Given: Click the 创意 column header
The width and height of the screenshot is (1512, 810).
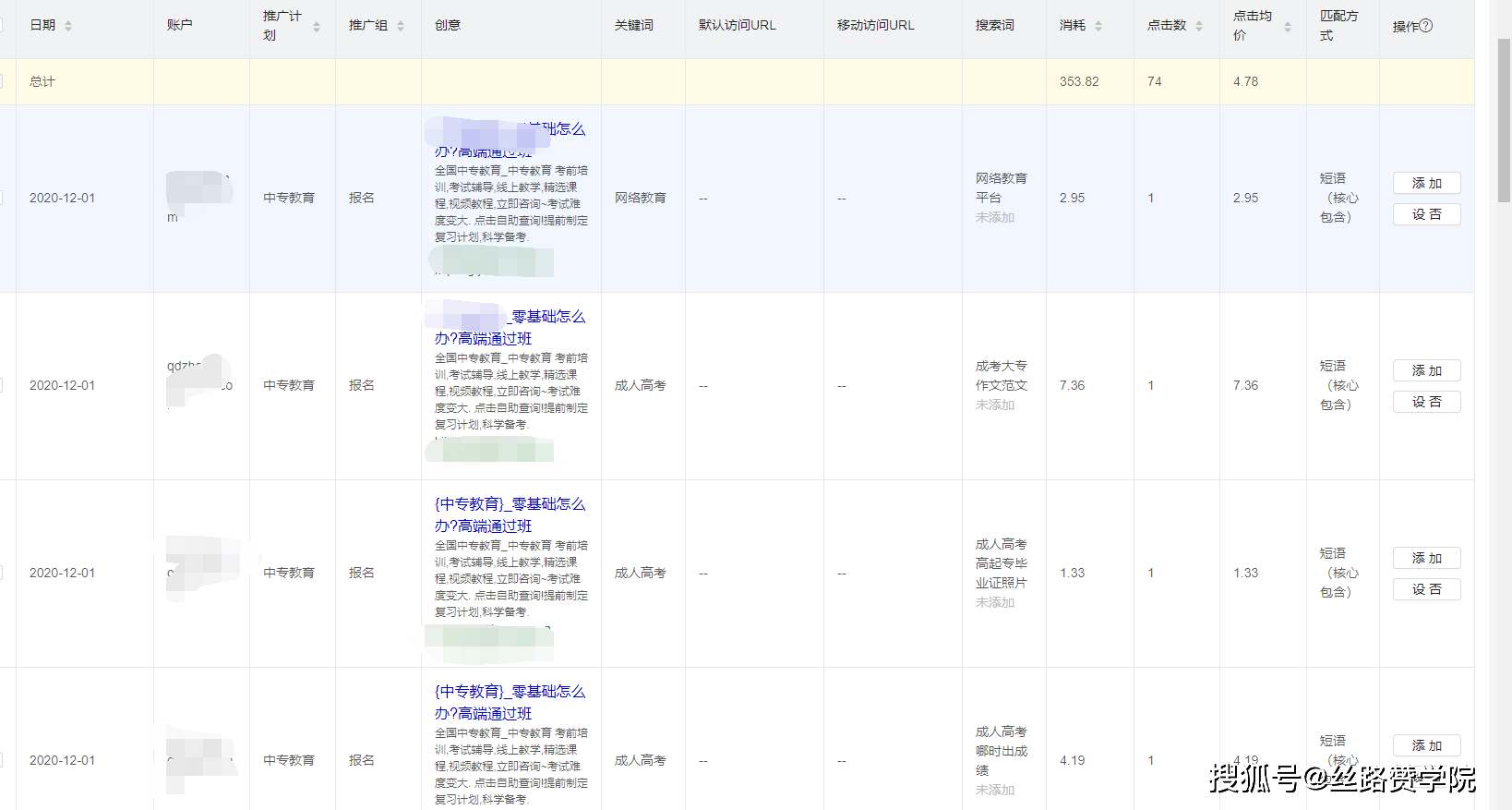Looking at the screenshot, I should click(448, 25).
